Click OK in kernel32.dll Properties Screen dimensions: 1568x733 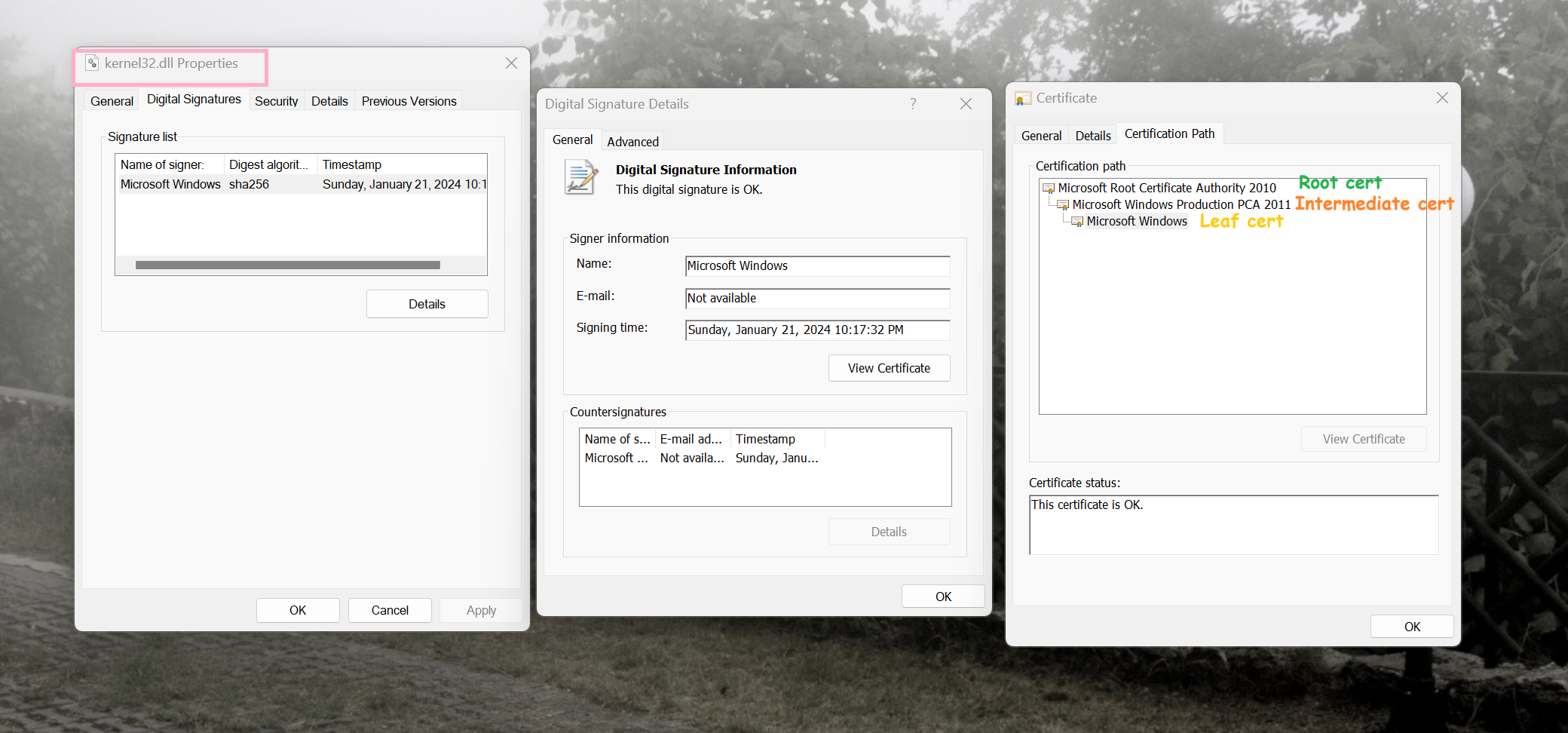pyautogui.click(x=298, y=610)
